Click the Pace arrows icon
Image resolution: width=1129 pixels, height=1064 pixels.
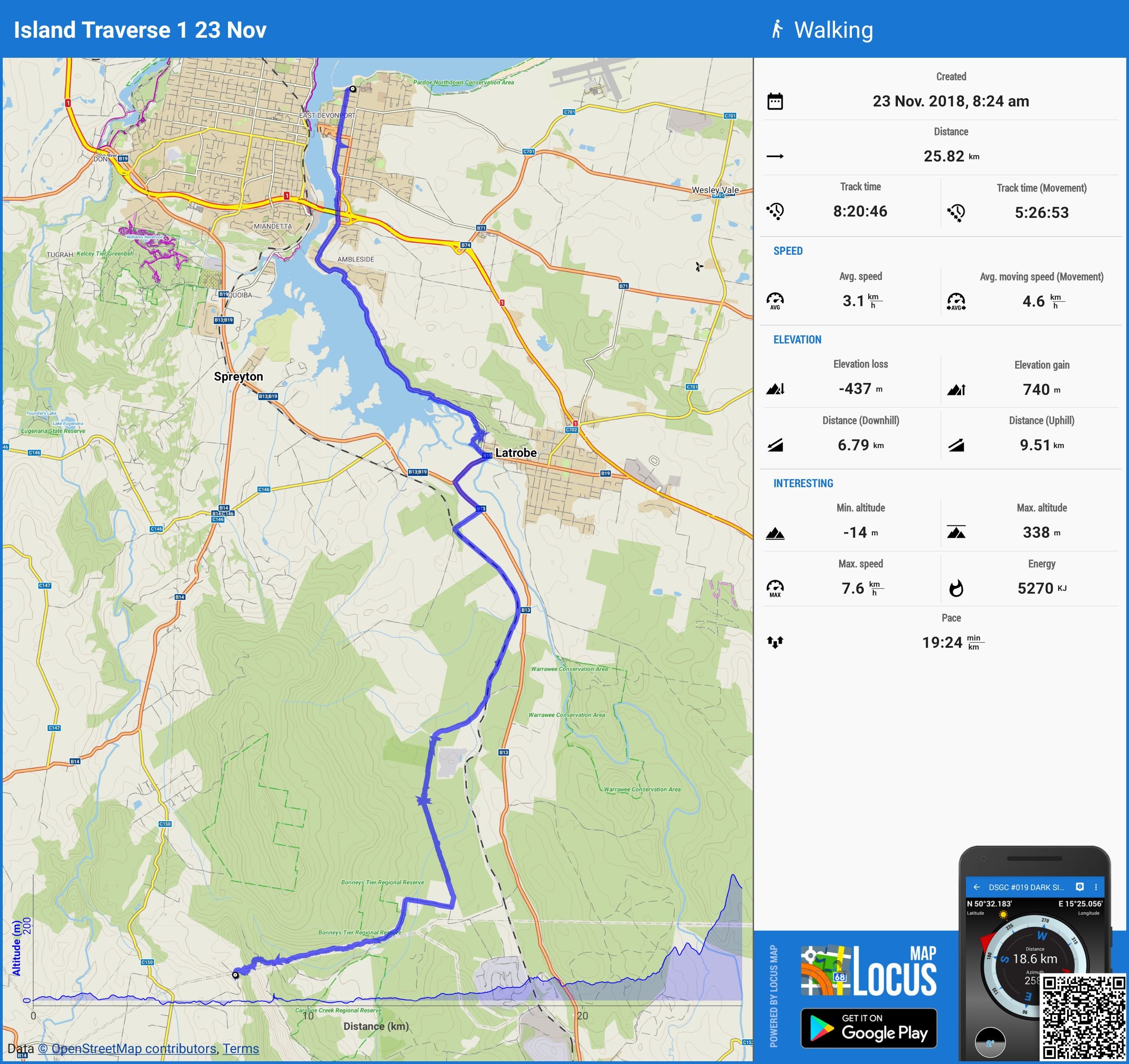(x=775, y=642)
